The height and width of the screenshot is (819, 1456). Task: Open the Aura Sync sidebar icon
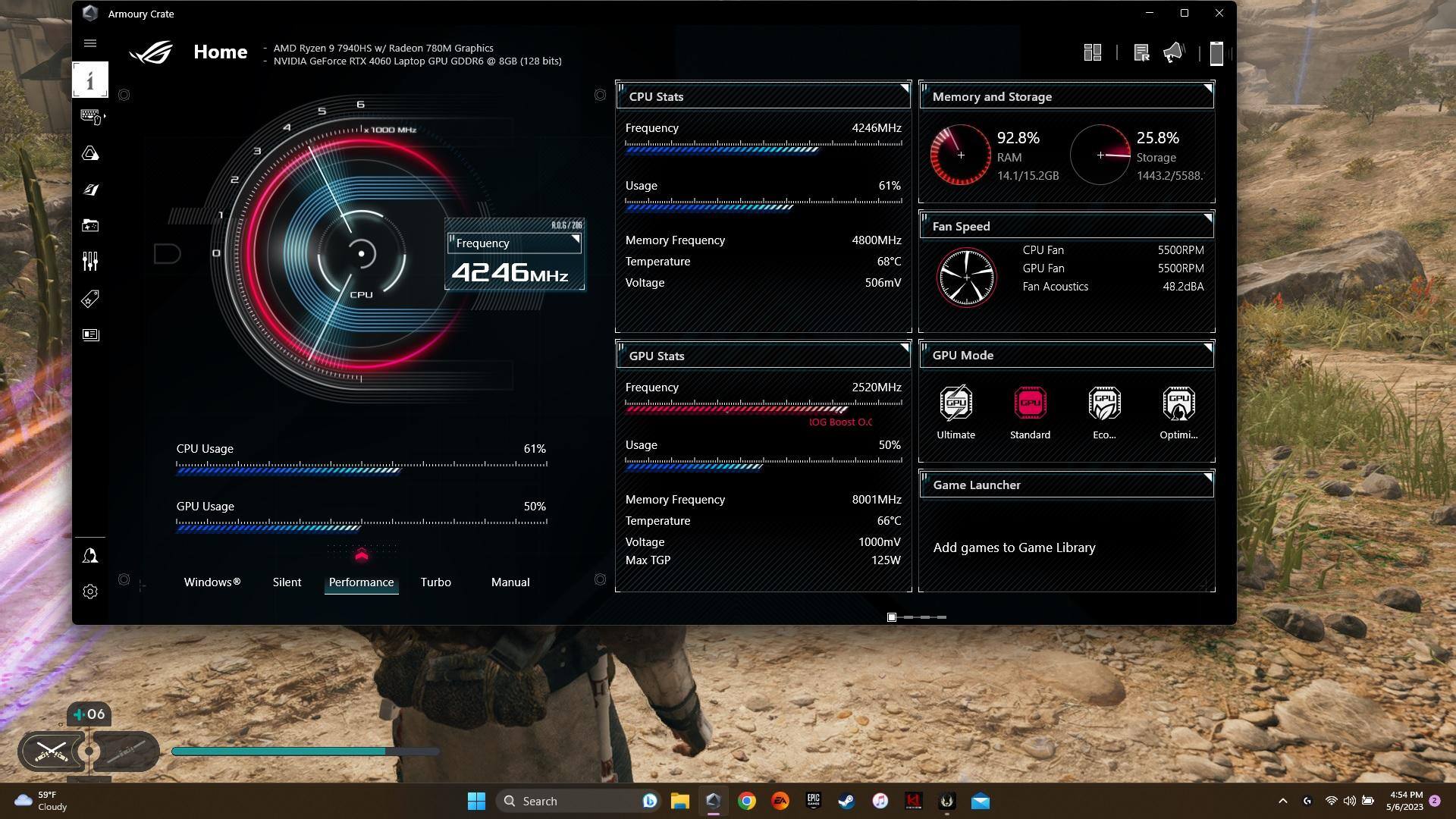click(90, 153)
